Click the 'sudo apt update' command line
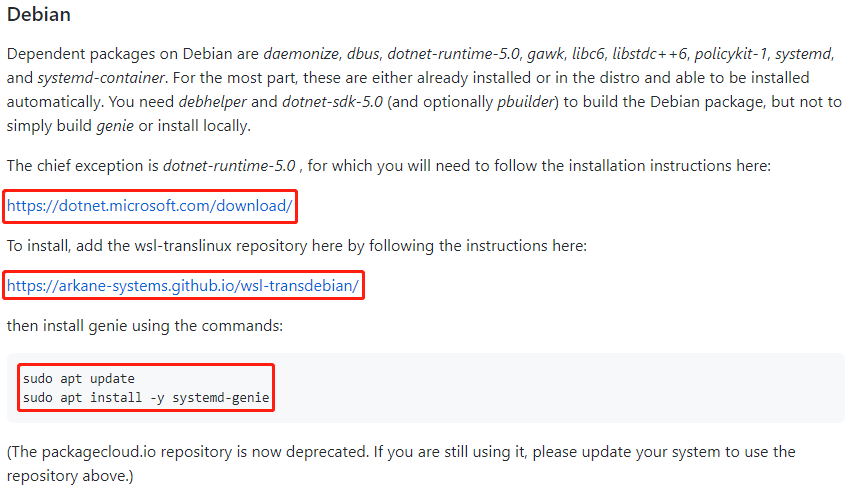This screenshot has height=491, width=851. coord(79,379)
